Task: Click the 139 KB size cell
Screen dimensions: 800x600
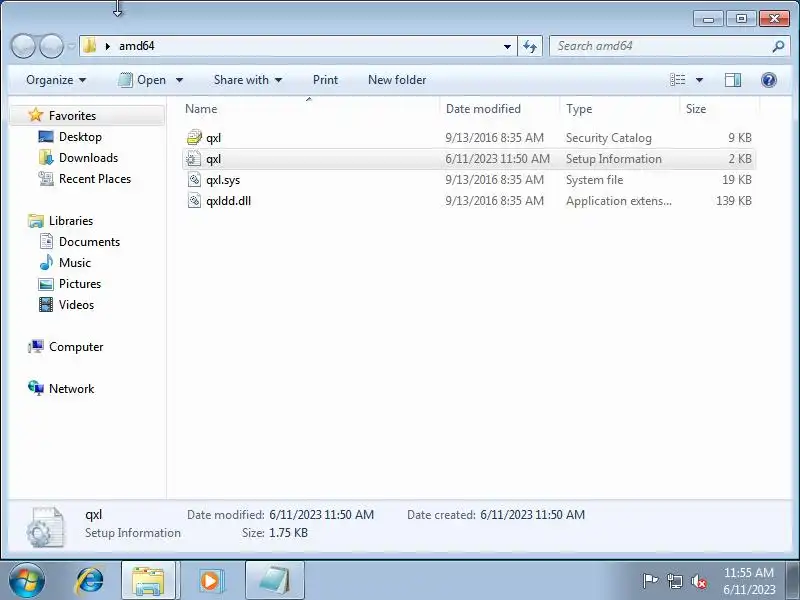Action: 734,201
